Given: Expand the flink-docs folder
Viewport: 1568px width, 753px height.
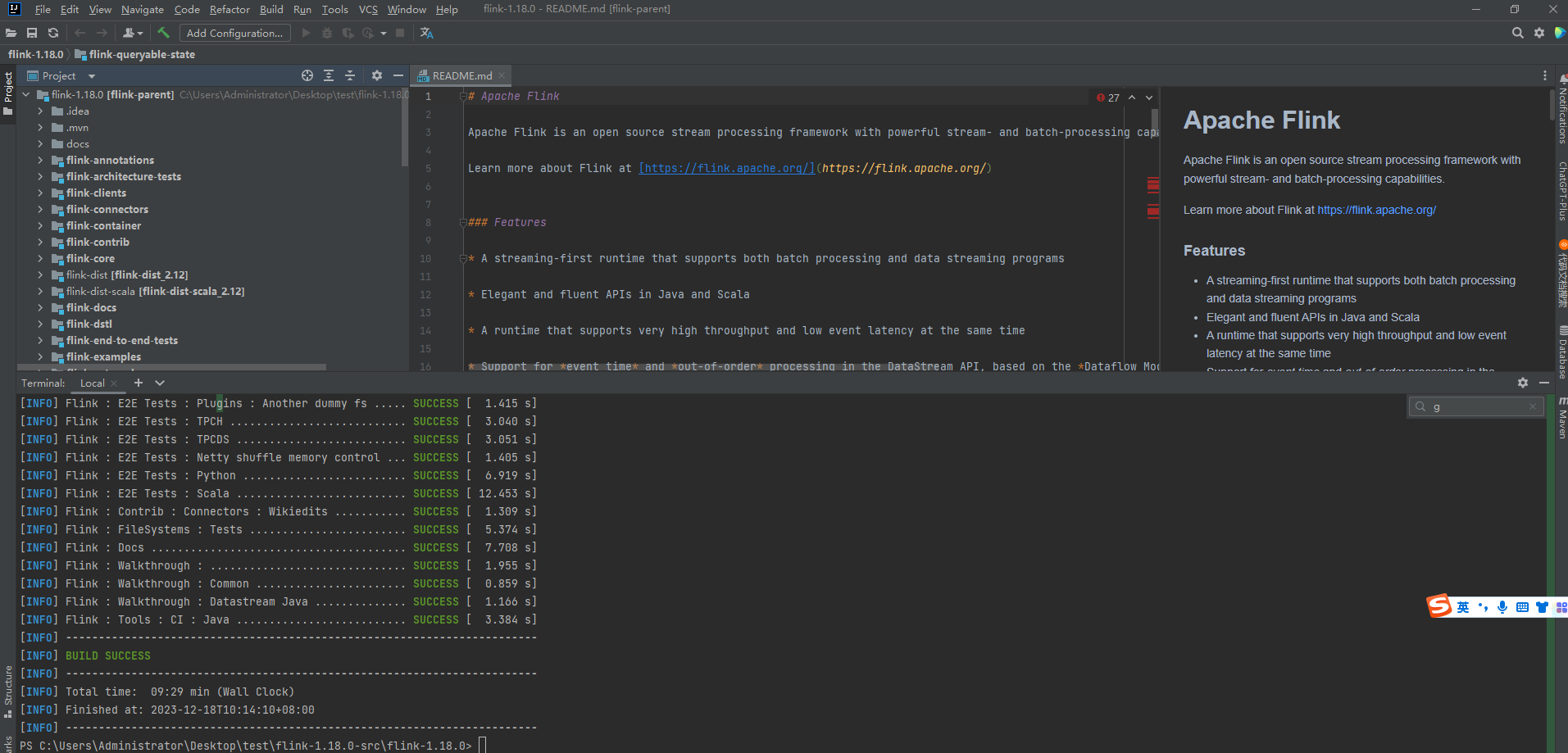Looking at the screenshot, I should pyautogui.click(x=40, y=308).
